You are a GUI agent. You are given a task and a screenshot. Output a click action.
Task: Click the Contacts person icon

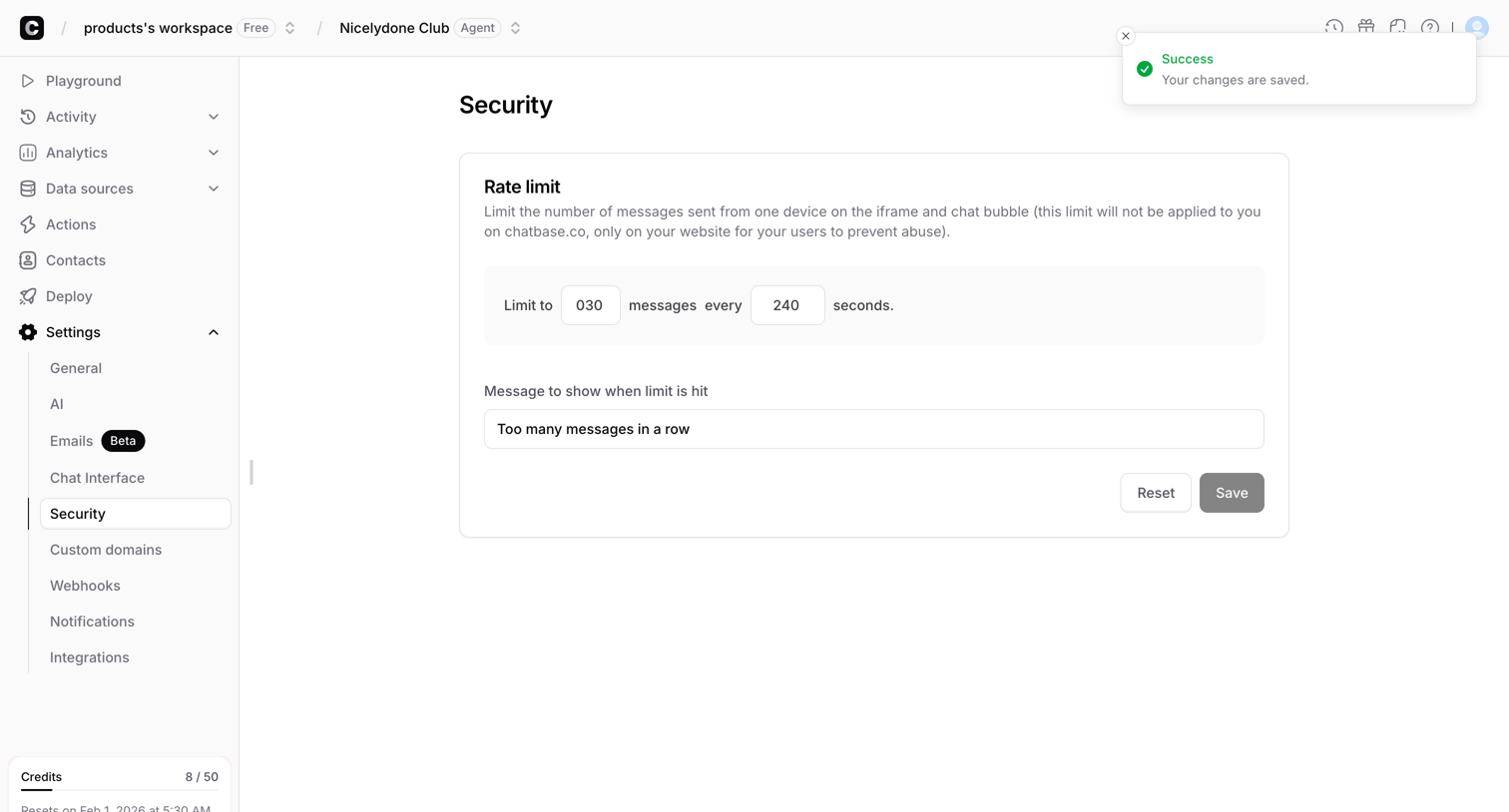(28, 260)
